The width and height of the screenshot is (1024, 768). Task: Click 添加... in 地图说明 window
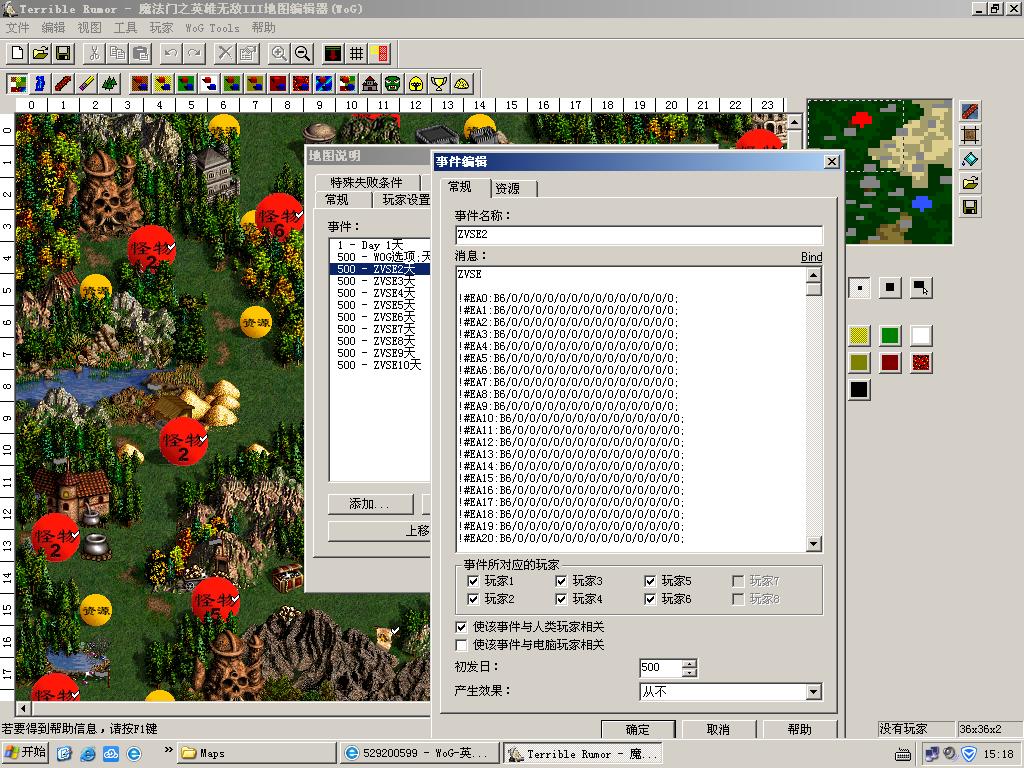tap(370, 504)
